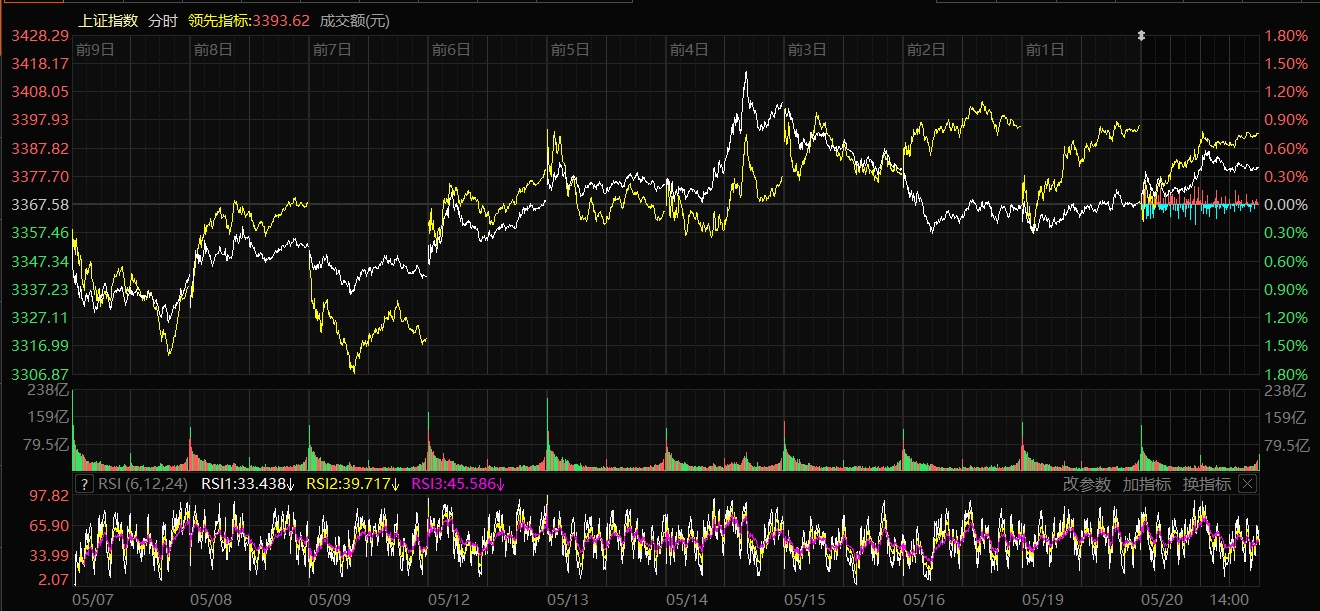Click the 14:00 time label on axis

[1228, 599]
